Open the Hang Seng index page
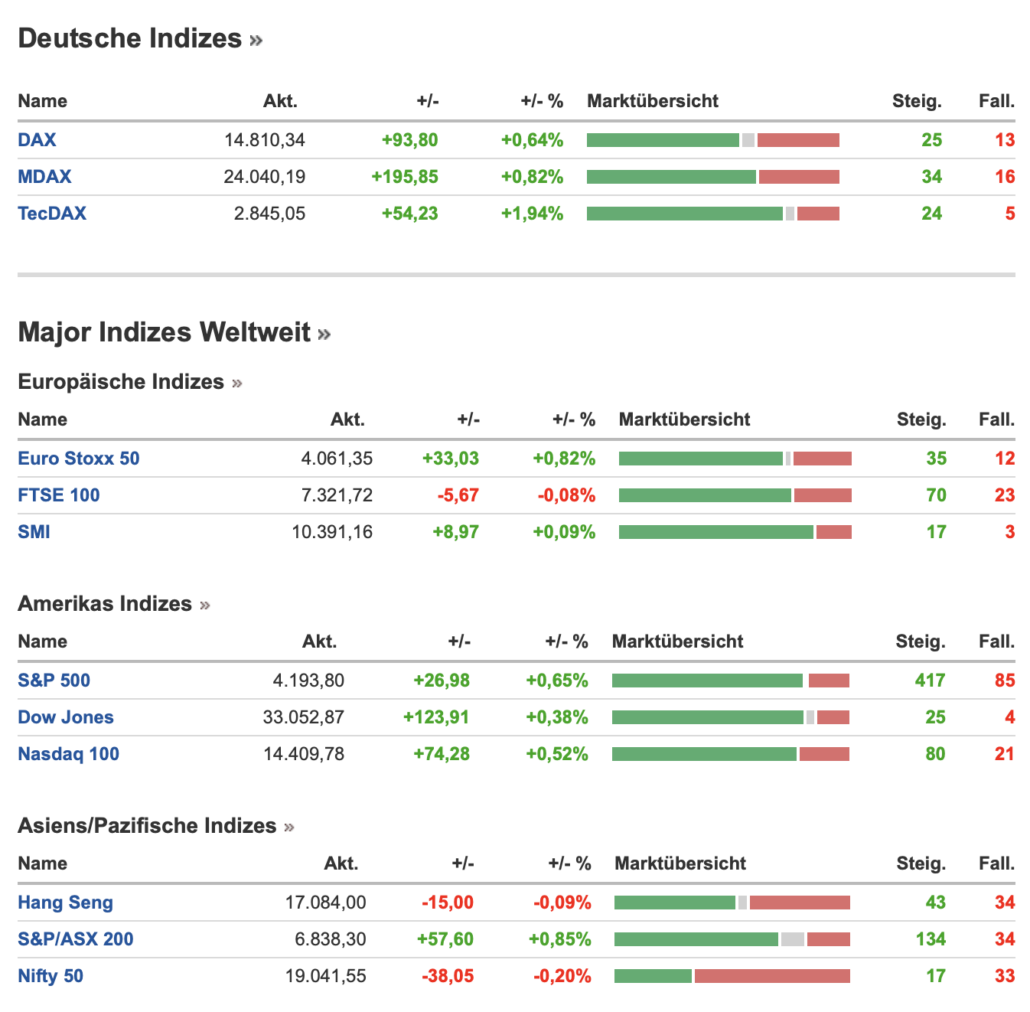The width and height of the screenshot is (1030, 1012). pos(65,902)
